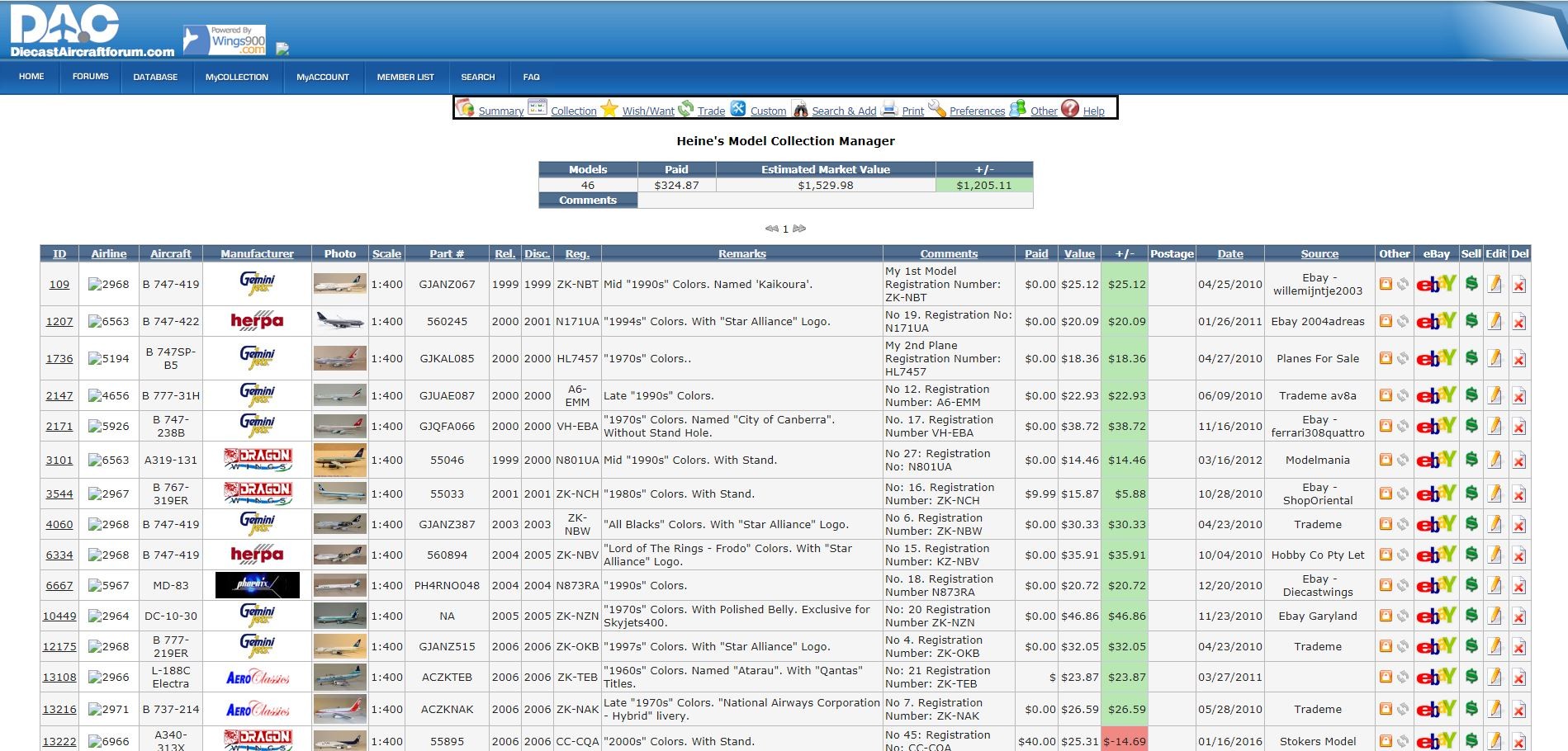Sort the table by the Value column header
The image size is (1568, 751).
(x=1079, y=254)
